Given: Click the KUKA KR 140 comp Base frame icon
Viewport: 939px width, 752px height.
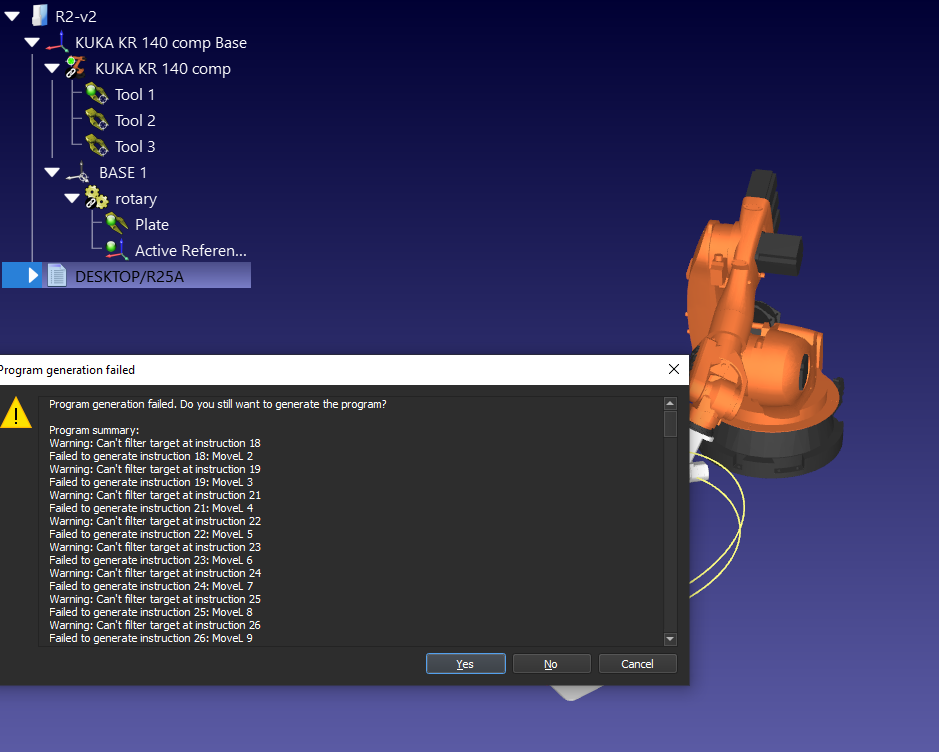Looking at the screenshot, I should (x=58, y=43).
